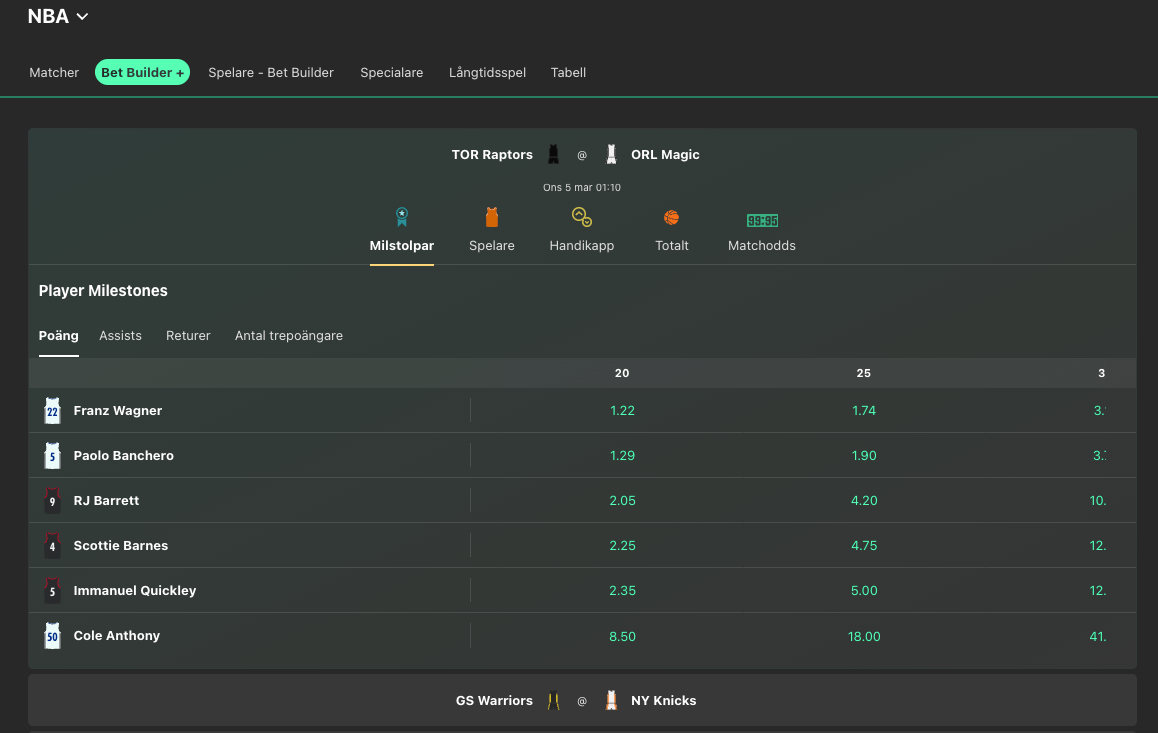Select the Milstolpar badge icon
Viewport: 1158px width, 733px height.
[x=402, y=216]
